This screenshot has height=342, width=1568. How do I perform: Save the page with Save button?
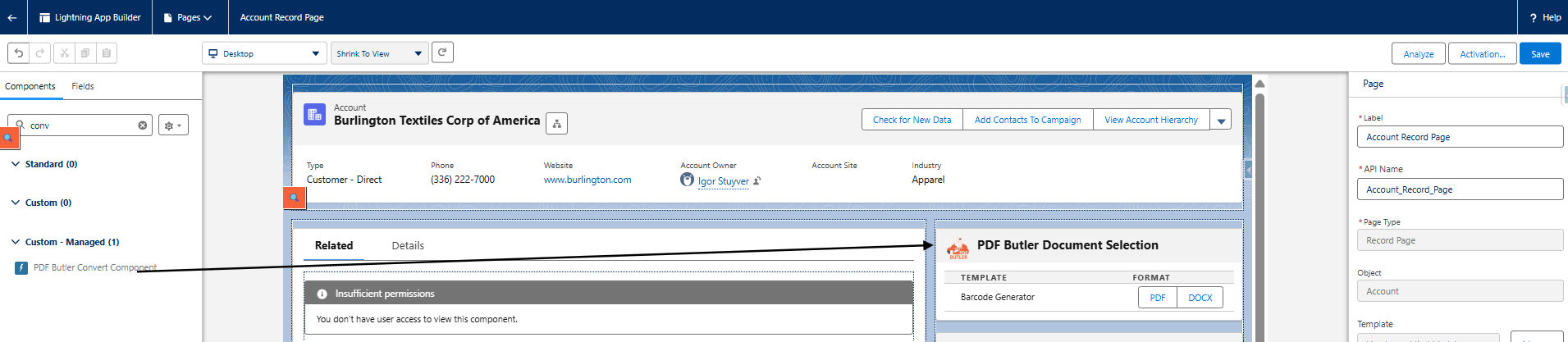1540,53
